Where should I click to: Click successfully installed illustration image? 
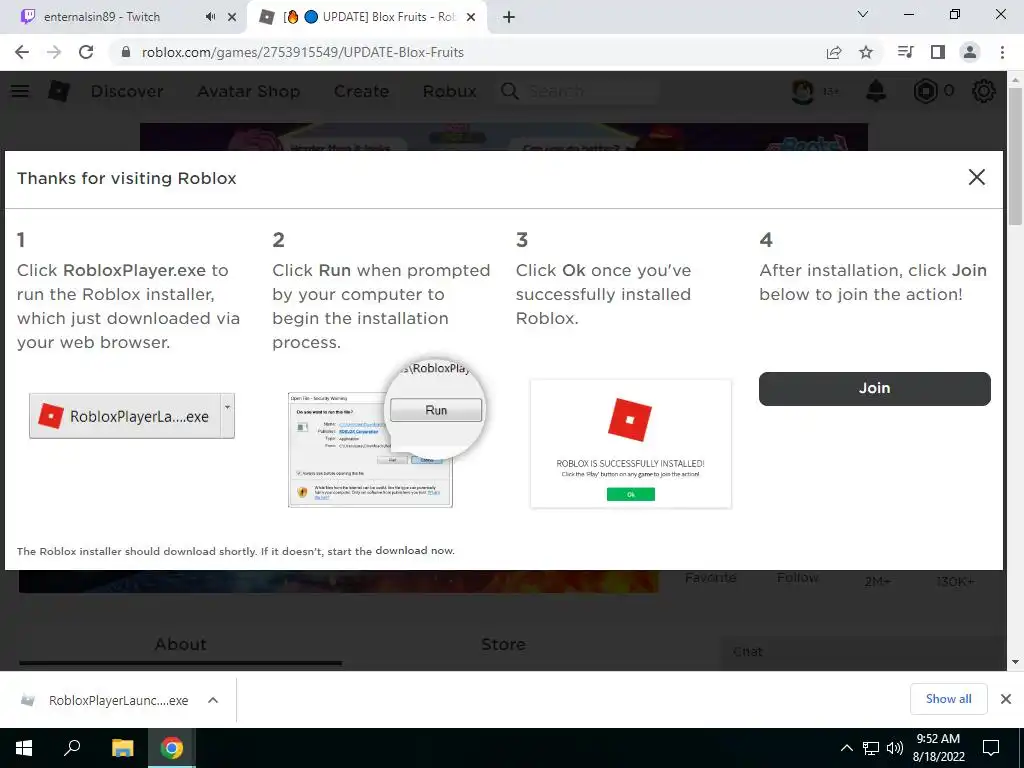[x=631, y=443]
